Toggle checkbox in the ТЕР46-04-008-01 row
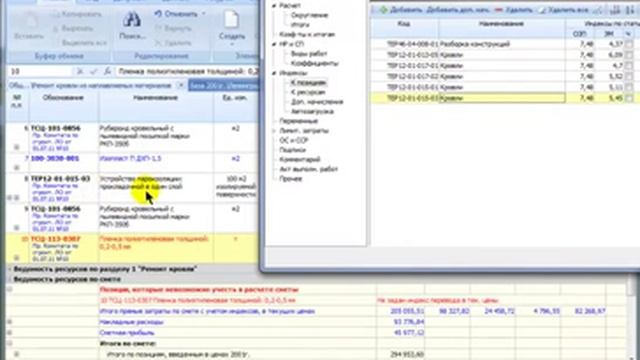The width and height of the screenshot is (640, 360). point(629,44)
